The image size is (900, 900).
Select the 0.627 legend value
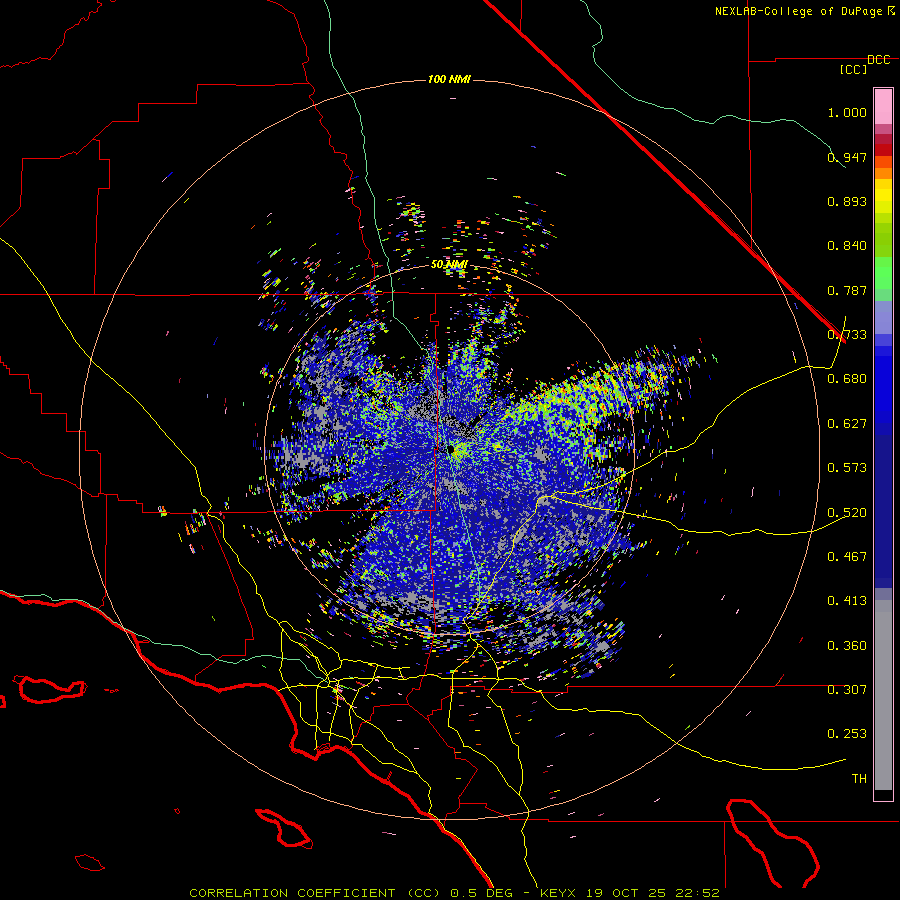coord(847,424)
